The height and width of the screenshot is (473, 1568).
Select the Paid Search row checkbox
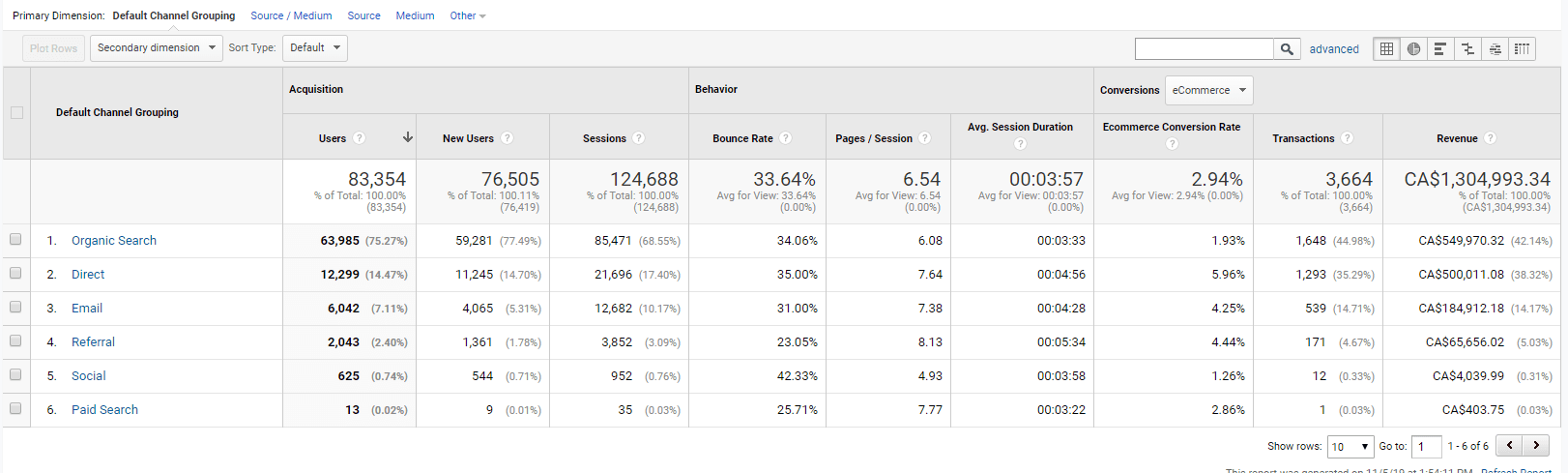click(15, 408)
